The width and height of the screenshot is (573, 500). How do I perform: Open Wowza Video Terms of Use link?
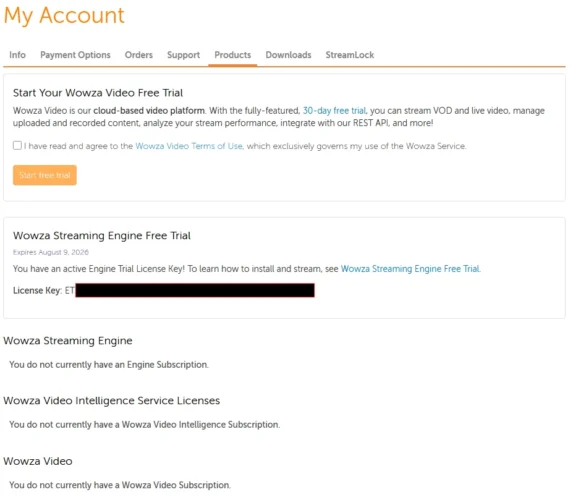click(x=189, y=146)
